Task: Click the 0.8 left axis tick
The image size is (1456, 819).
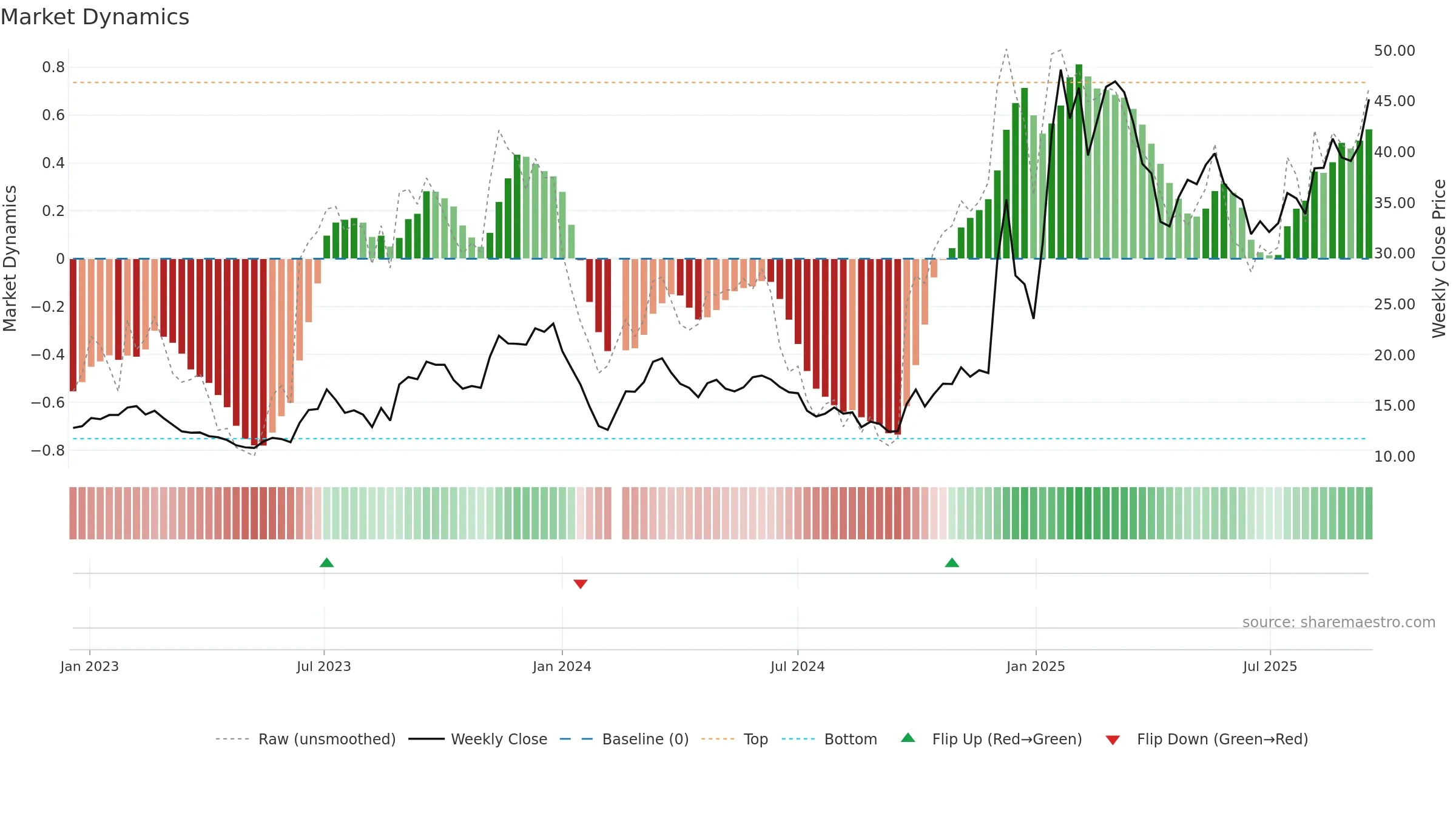Action: click(53, 67)
